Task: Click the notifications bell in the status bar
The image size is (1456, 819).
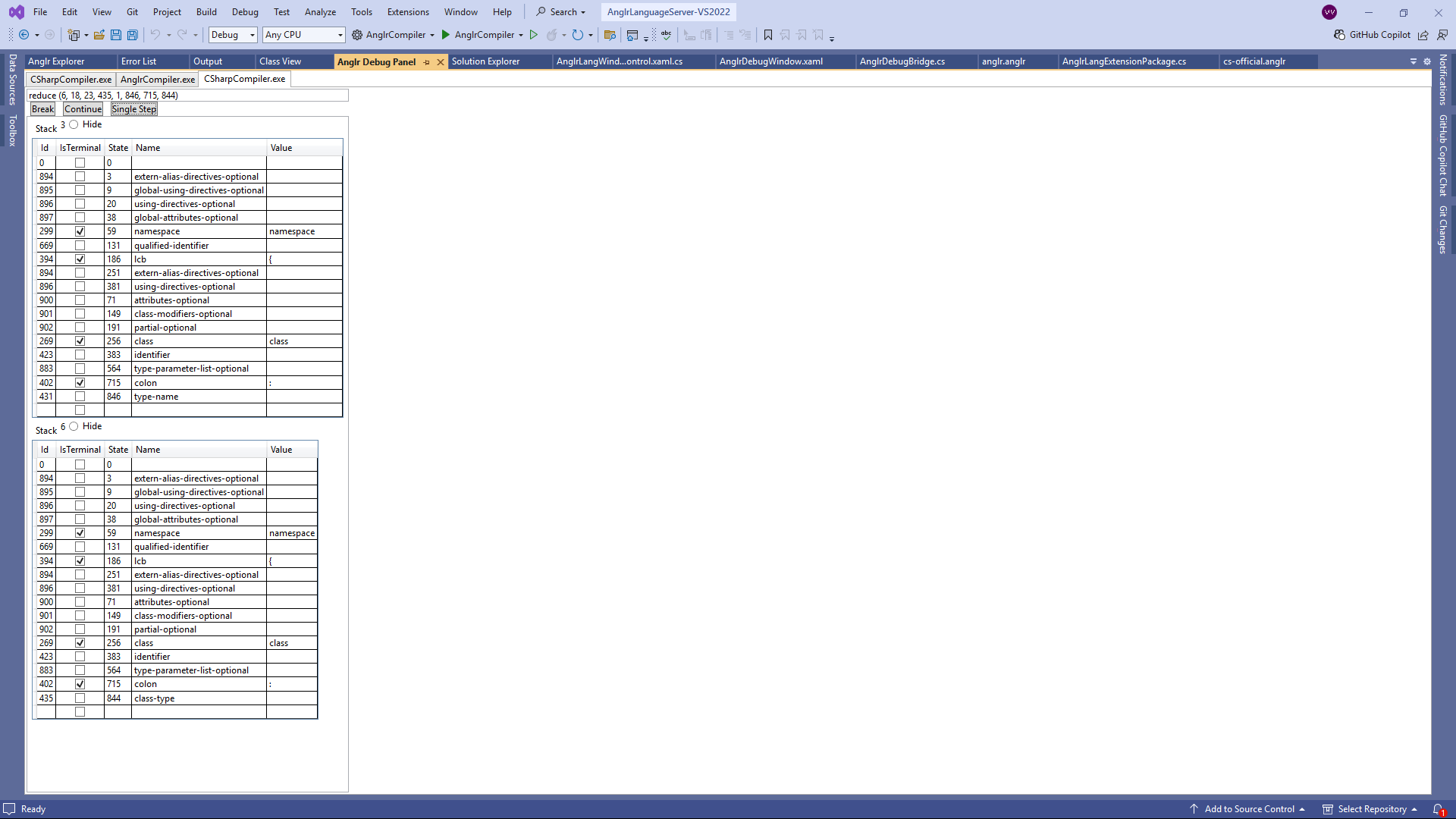Action: tap(1439, 809)
